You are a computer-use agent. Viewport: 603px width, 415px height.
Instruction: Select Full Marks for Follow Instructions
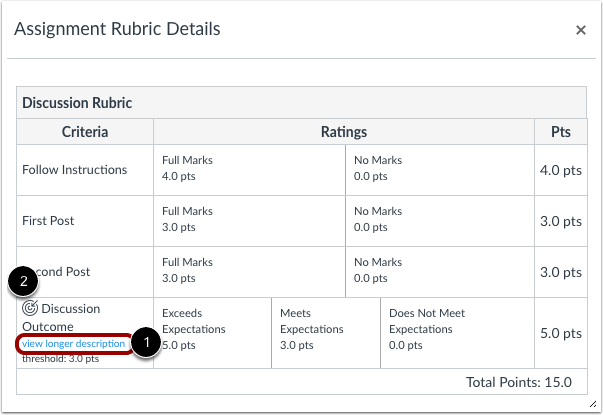249,170
